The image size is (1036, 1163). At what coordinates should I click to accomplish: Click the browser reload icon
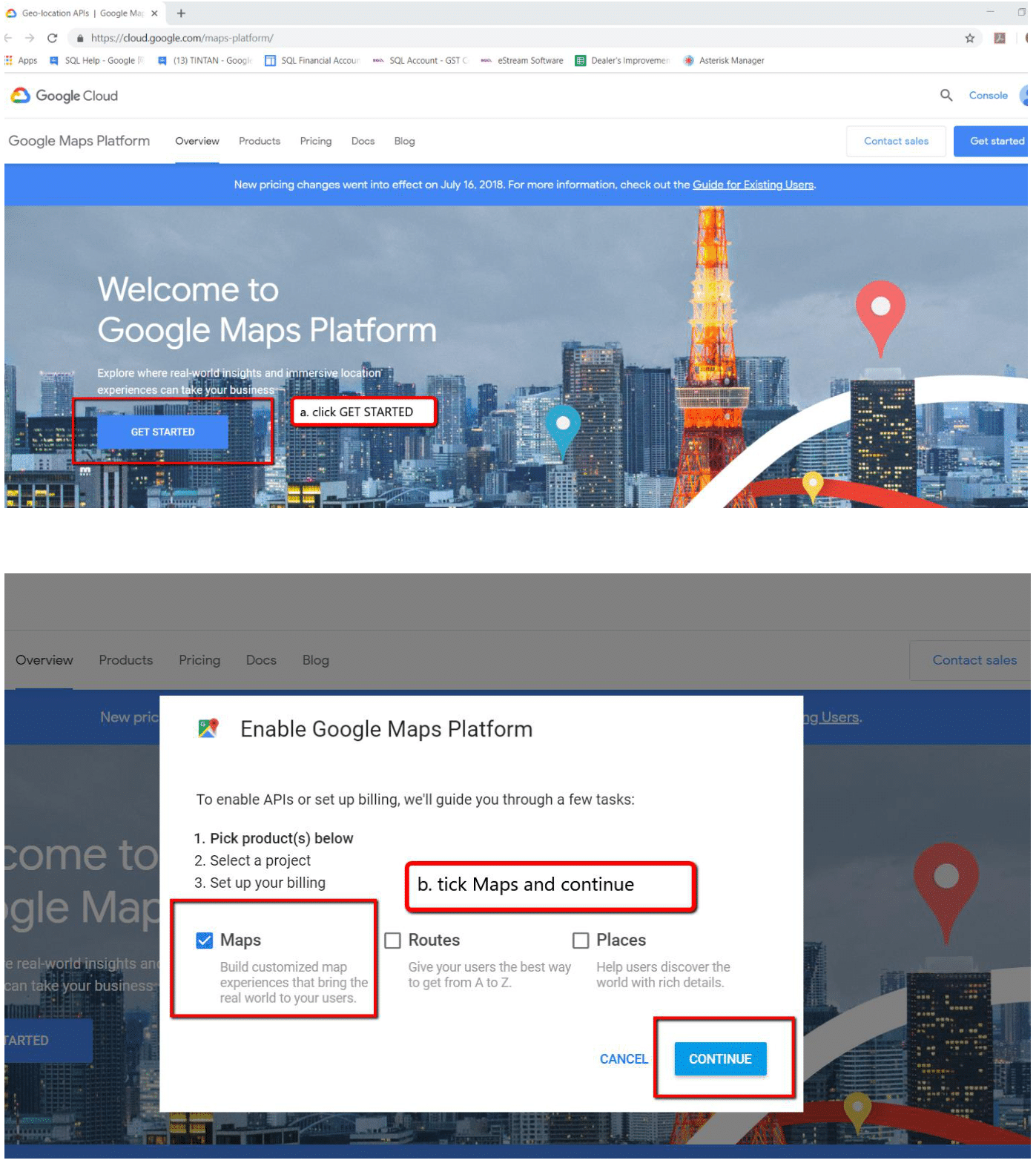52,38
